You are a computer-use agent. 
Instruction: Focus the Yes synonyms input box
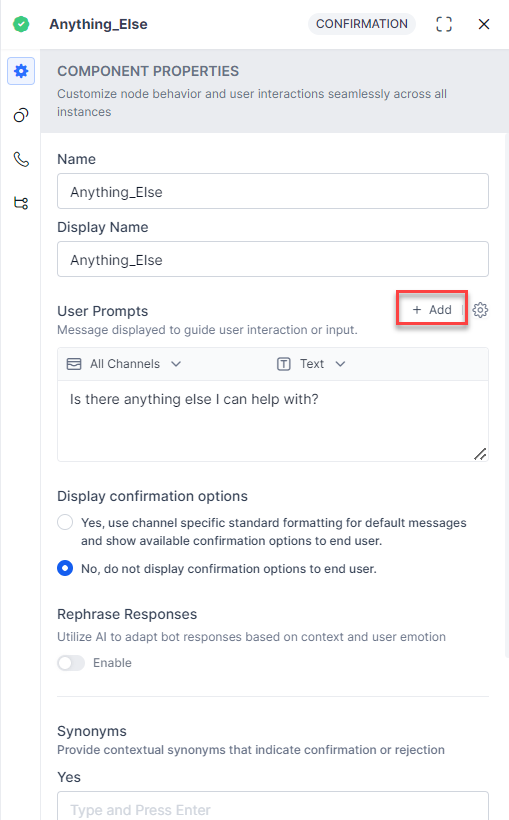click(x=273, y=806)
